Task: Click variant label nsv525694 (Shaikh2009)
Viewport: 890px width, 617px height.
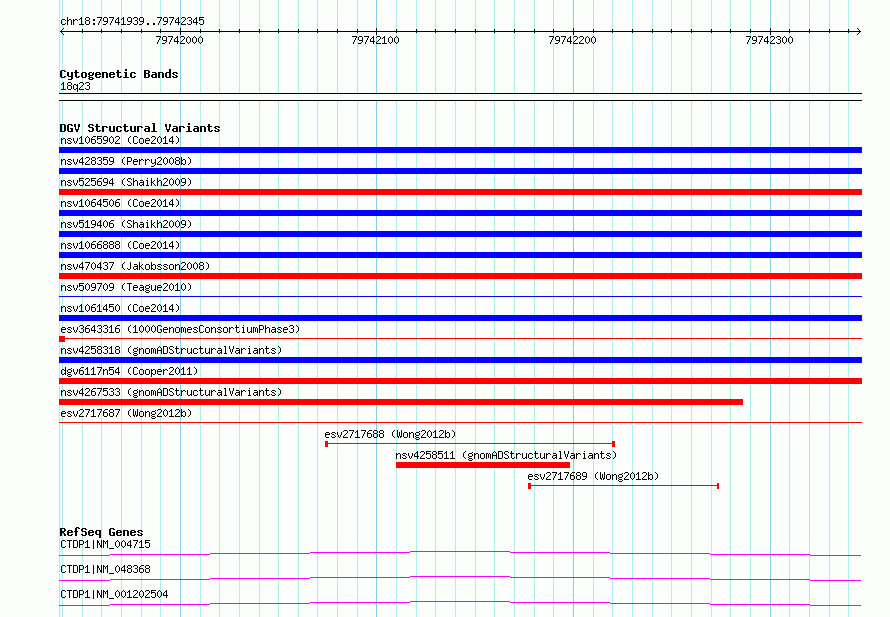Action: (x=126, y=182)
